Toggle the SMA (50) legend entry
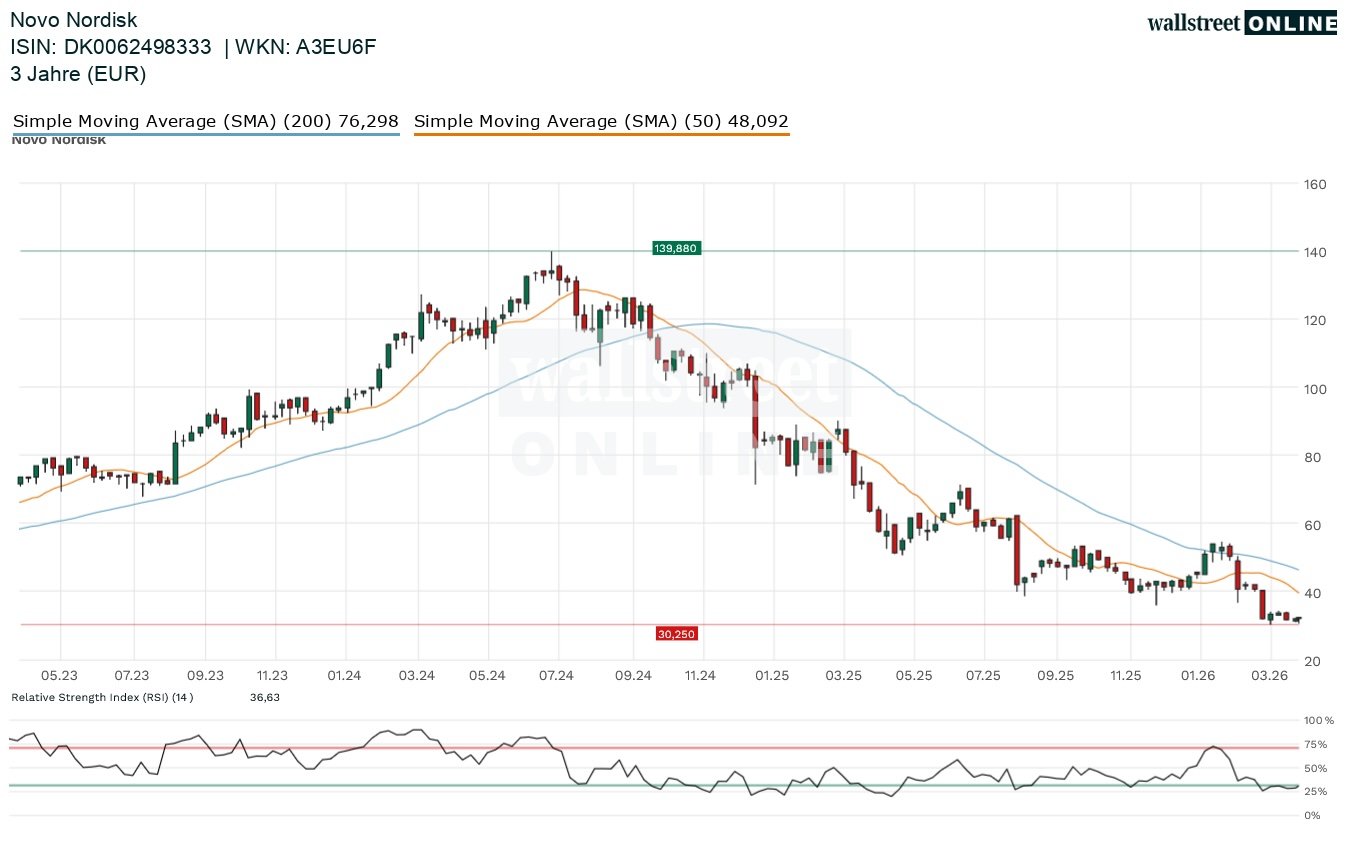Screen dimensions: 1349x843 601,121
